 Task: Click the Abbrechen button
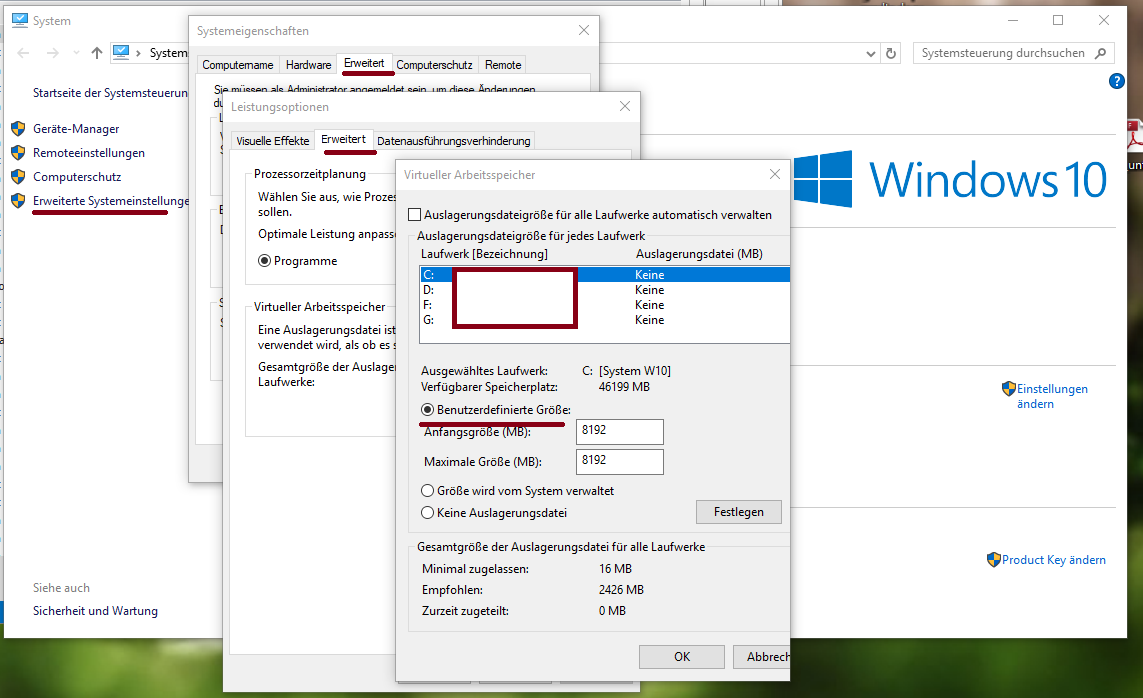762,656
